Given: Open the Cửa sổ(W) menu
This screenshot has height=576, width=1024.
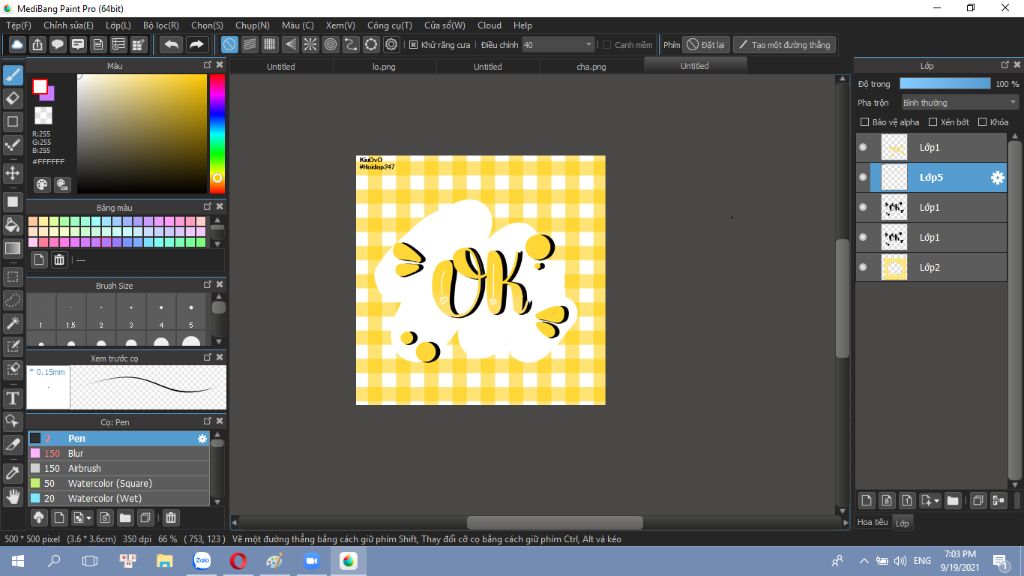Looking at the screenshot, I should (445, 25).
